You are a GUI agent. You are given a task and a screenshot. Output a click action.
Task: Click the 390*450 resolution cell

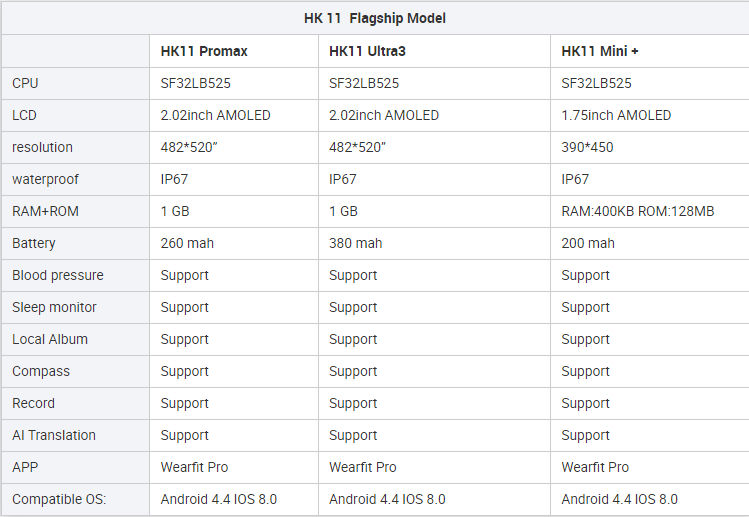(x=587, y=147)
